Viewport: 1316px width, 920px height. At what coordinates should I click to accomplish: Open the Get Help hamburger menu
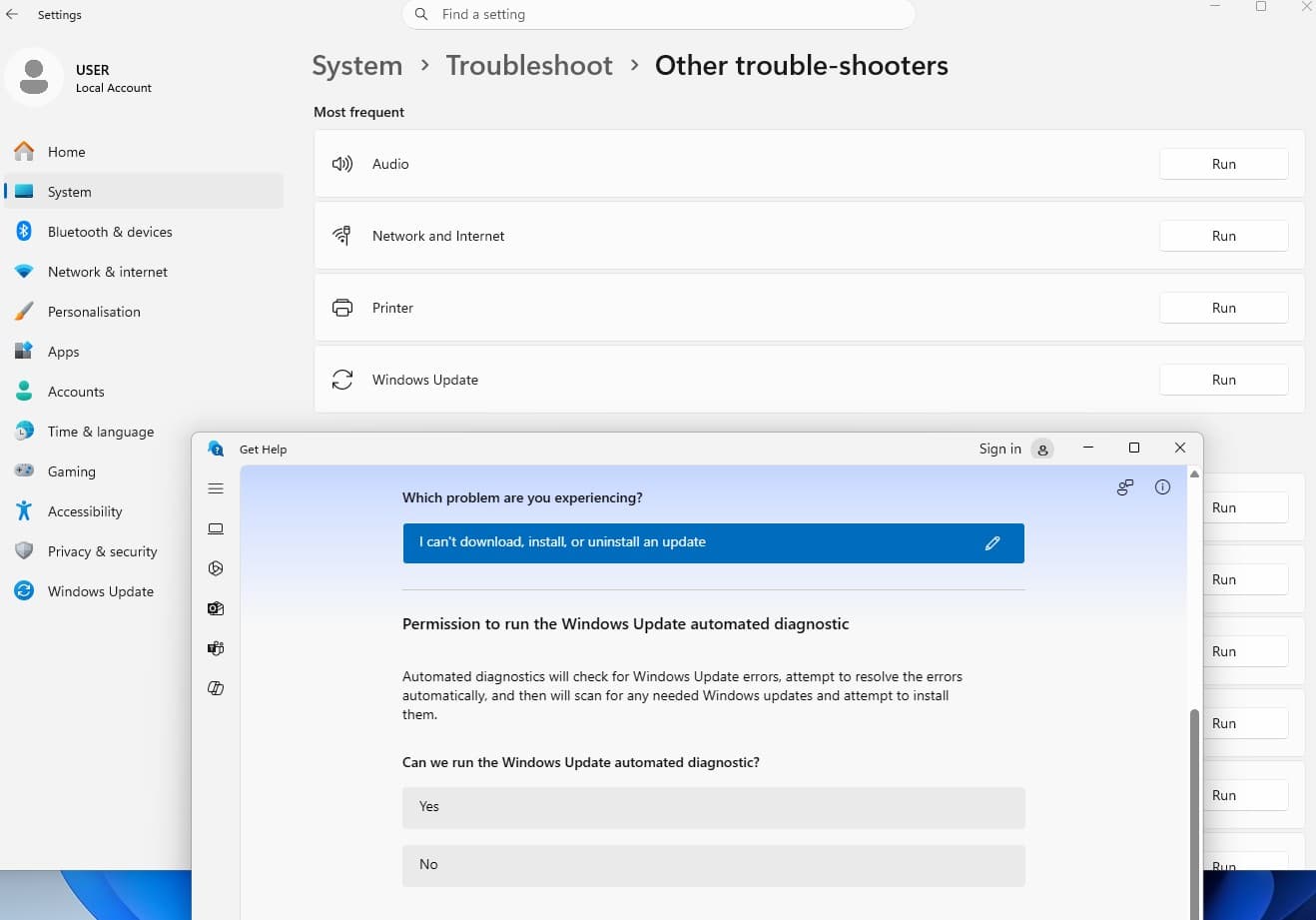pyautogui.click(x=216, y=488)
